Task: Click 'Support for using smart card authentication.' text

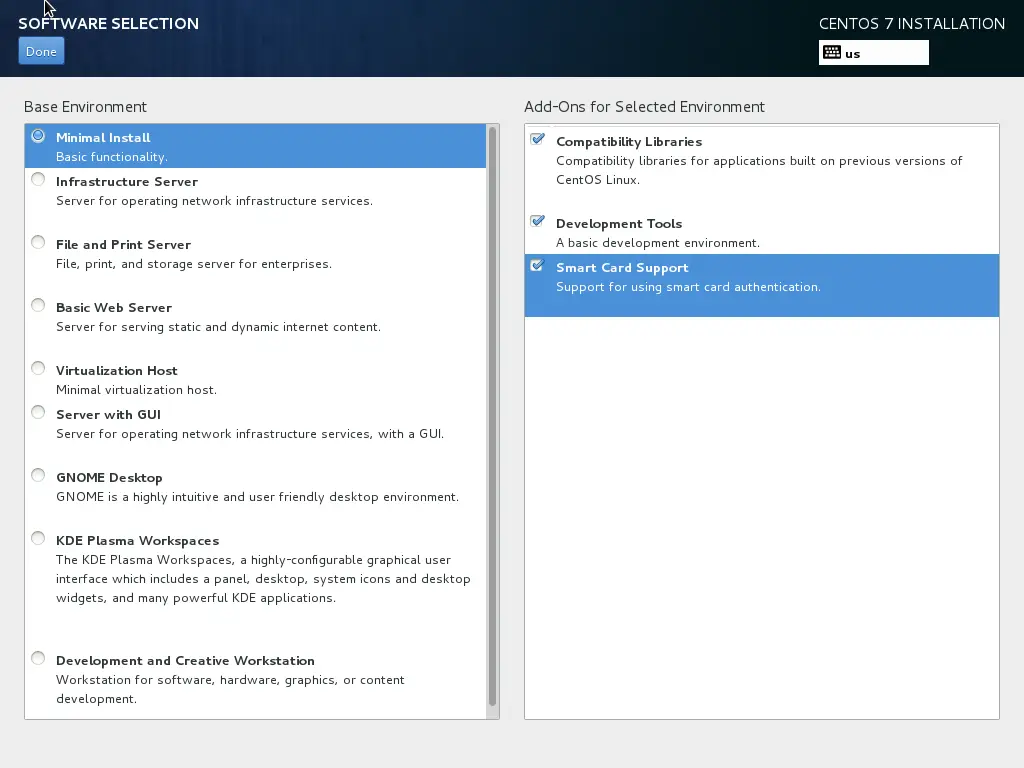Action: pos(688,287)
